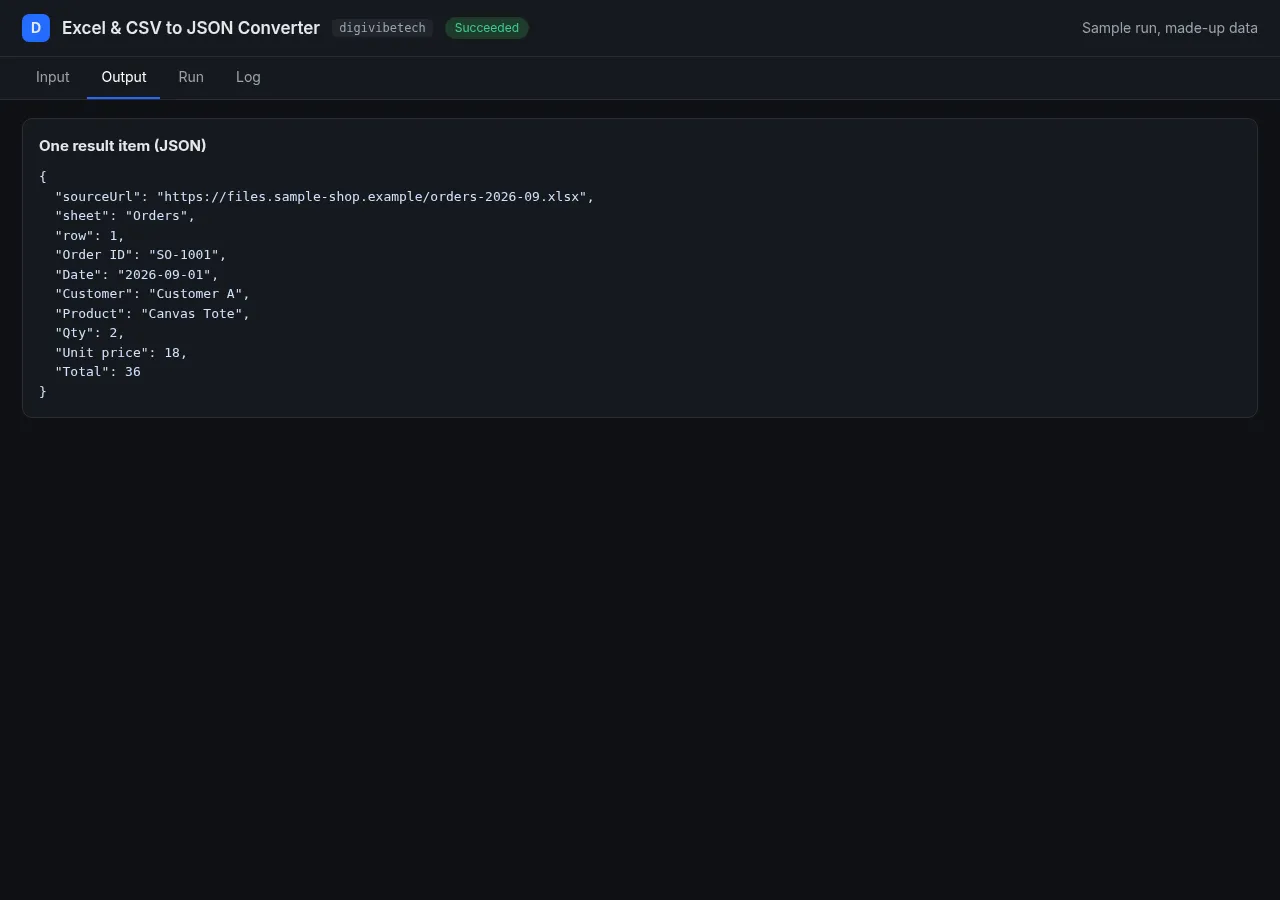The width and height of the screenshot is (1280, 900).
Task: Click the Excel & CSV to JSON Converter title
Action: (191, 28)
